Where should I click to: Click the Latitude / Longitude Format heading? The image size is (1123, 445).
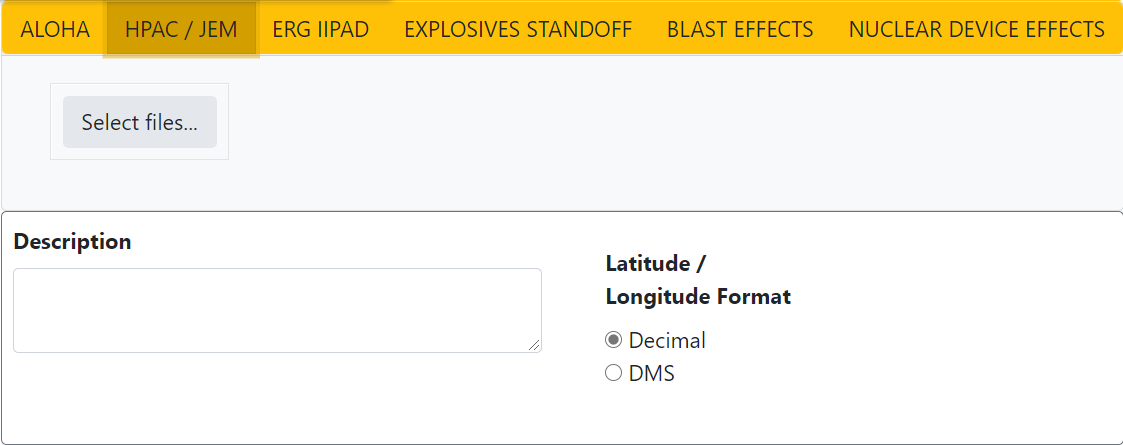697,280
